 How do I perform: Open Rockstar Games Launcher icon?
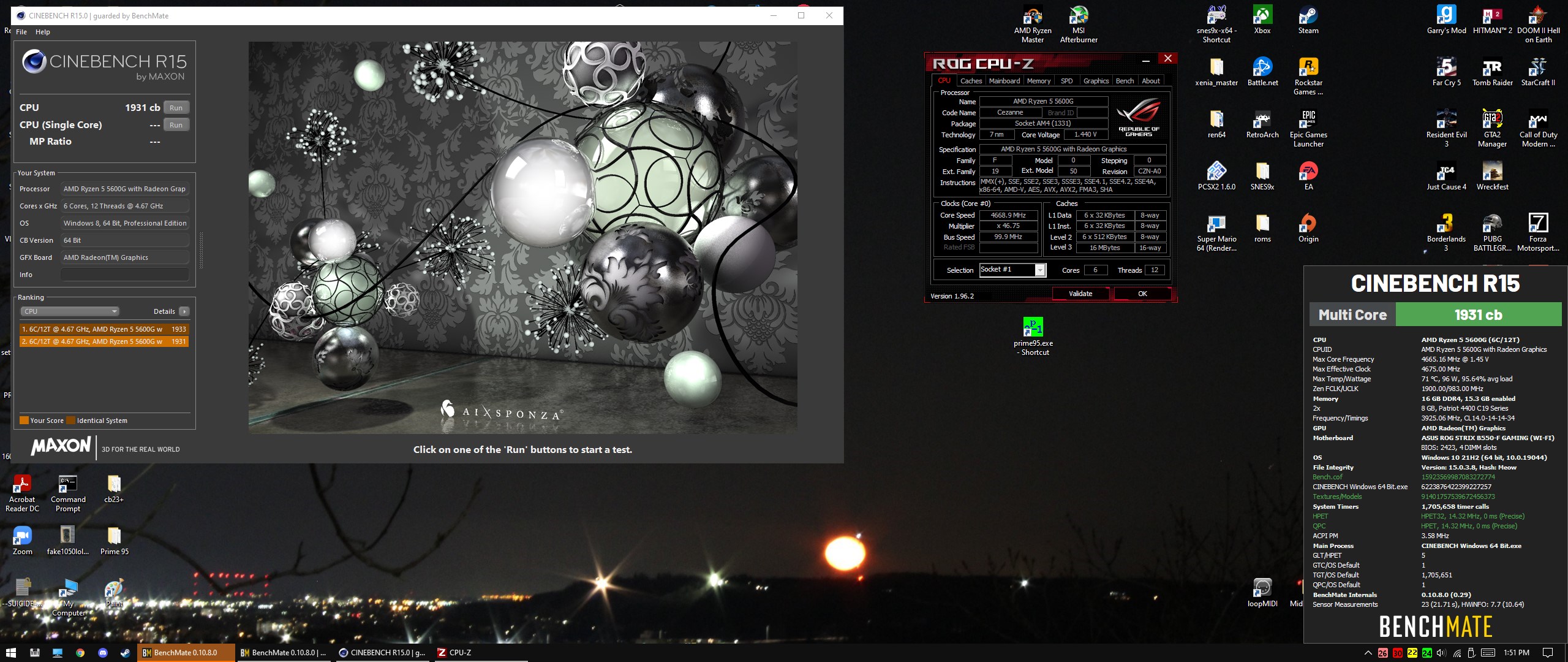click(x=1308, y=76)
